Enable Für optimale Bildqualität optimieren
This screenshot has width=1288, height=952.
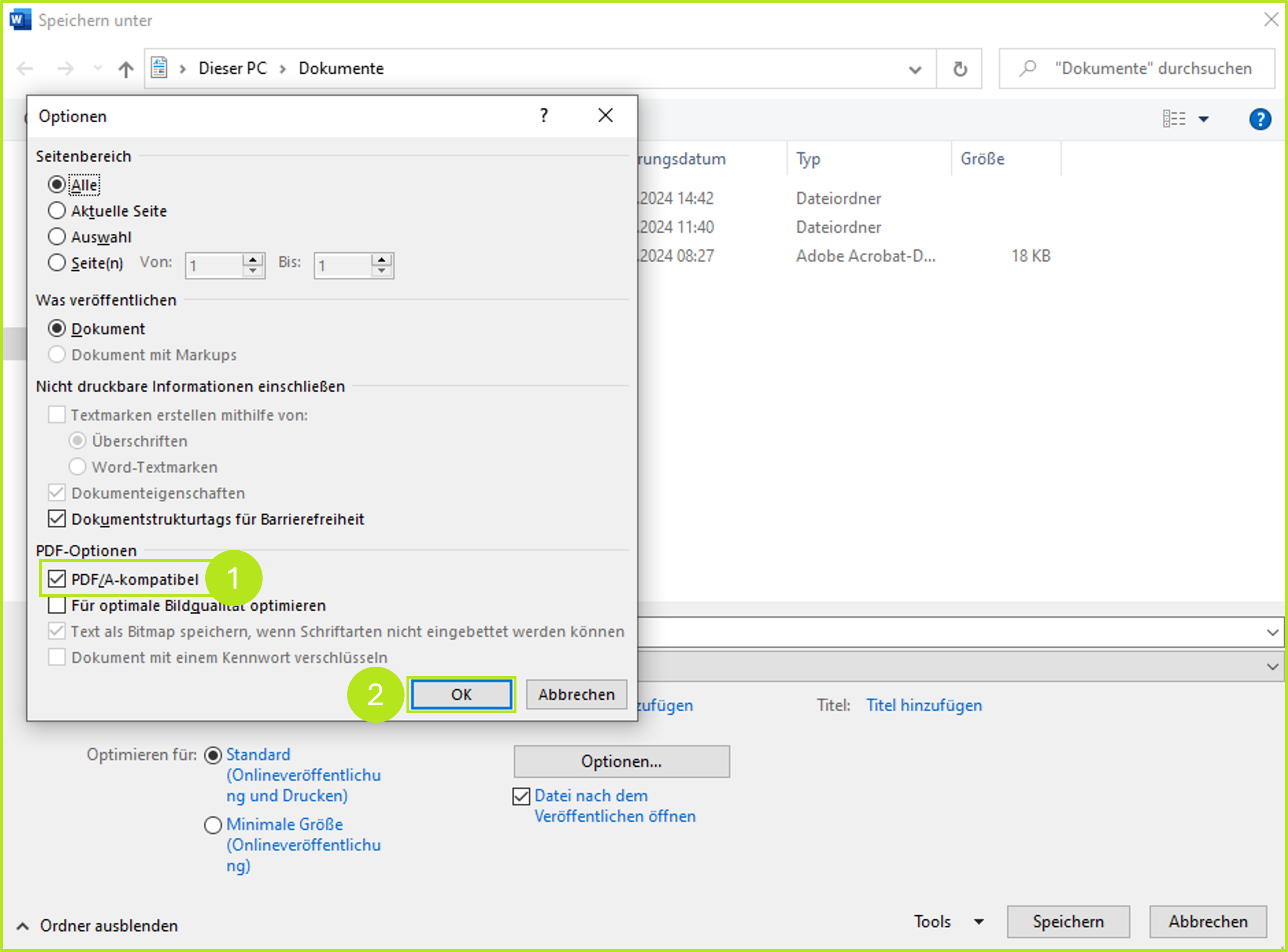coord(57,606)
